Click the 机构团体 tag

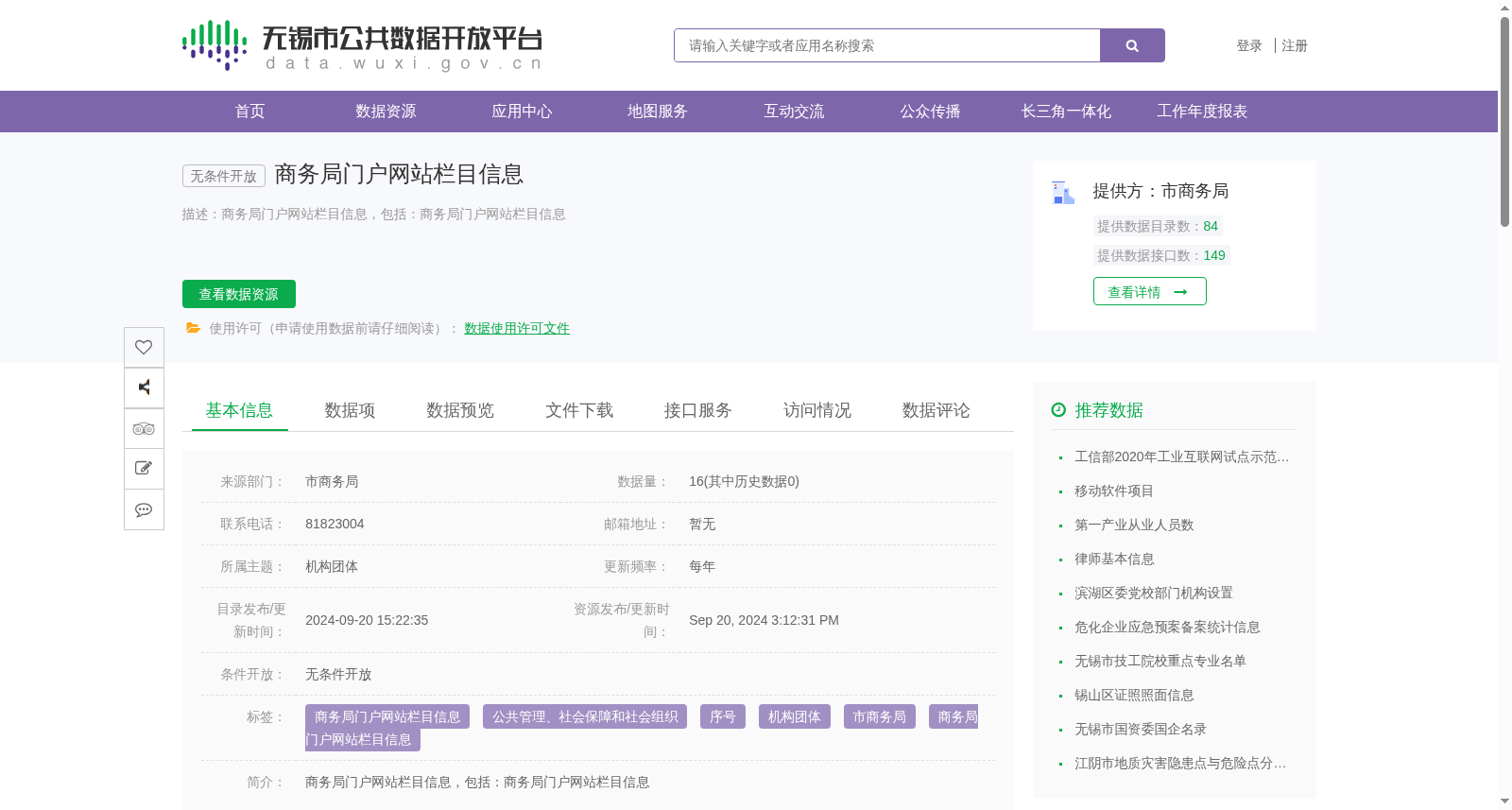tap(795, 716)
